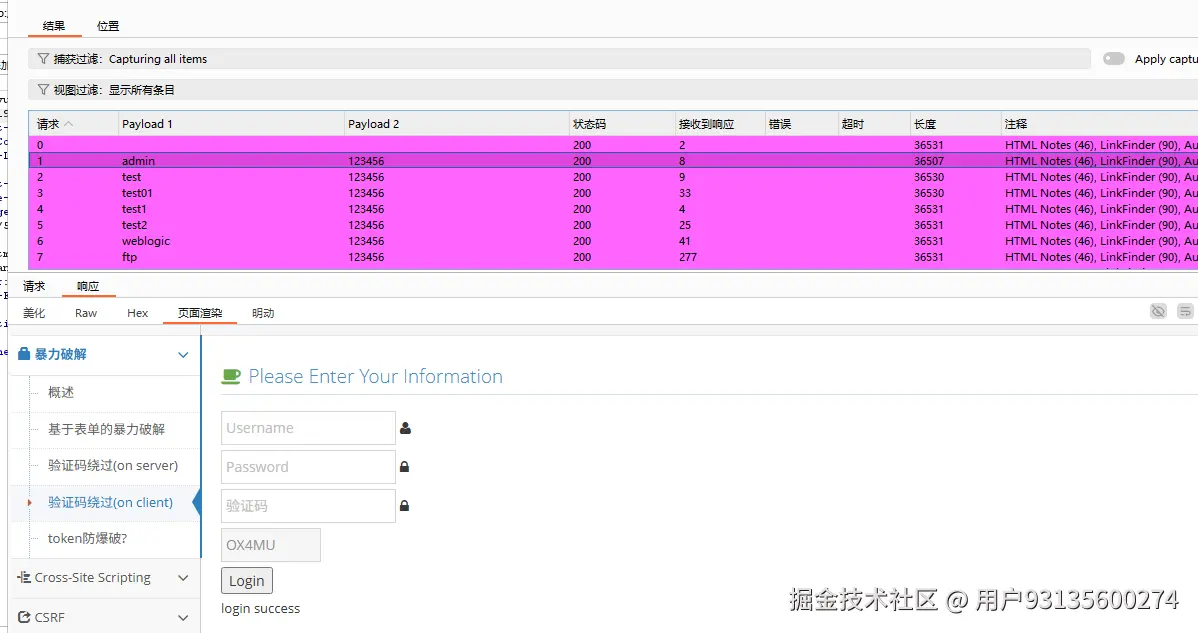Click the line wrap icon in response toolbar
The width and height of the screenshot is (1198, 633).
pyautogui.click(x=1185, y=311)
